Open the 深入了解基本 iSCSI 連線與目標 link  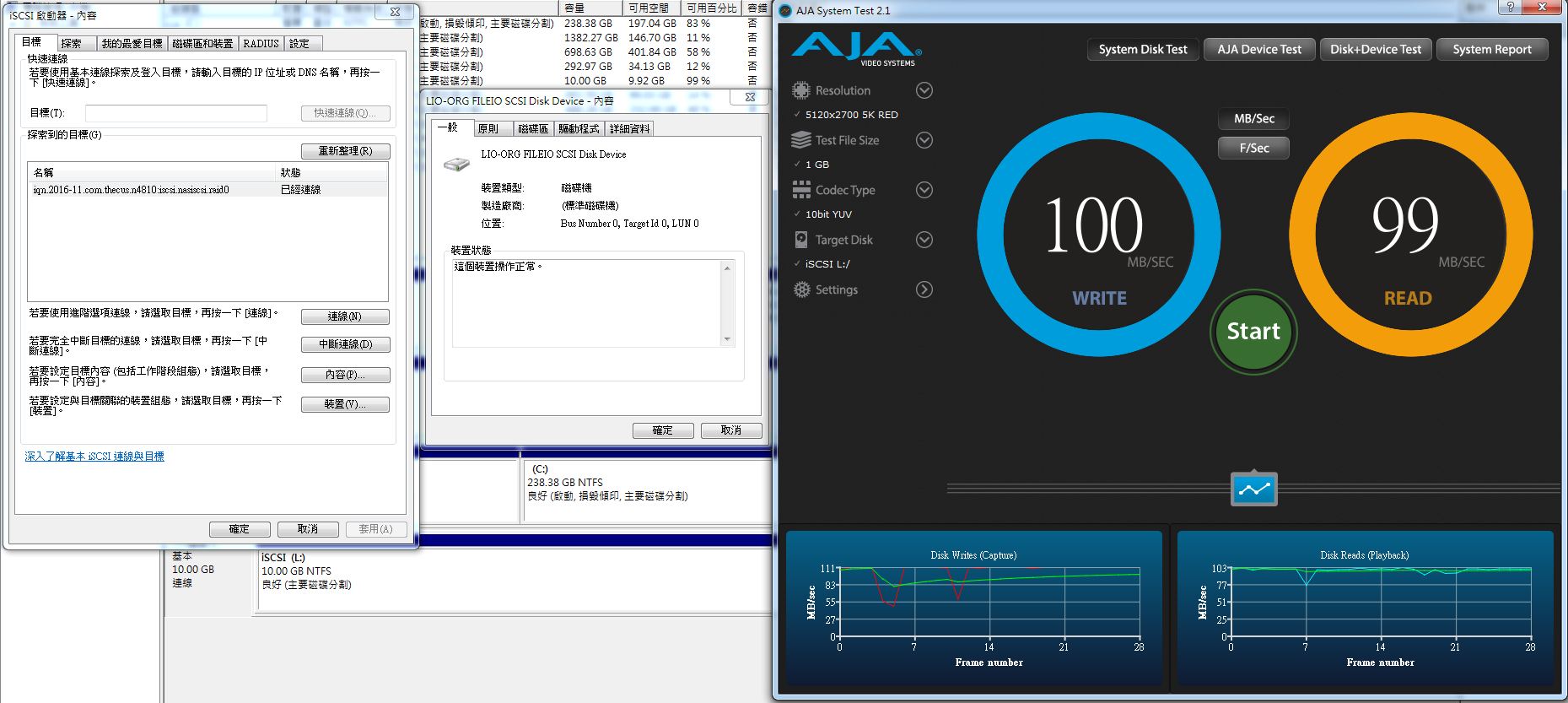[94, 457]
